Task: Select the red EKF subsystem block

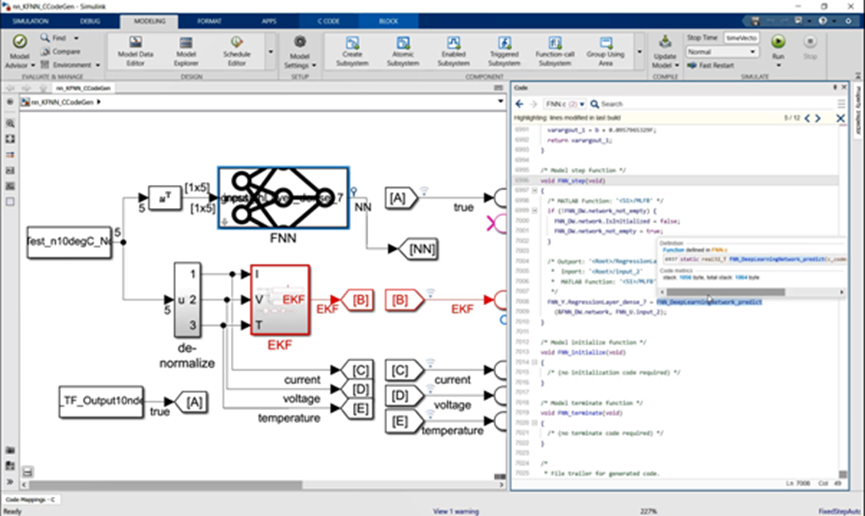Action: tap(280, 300)
